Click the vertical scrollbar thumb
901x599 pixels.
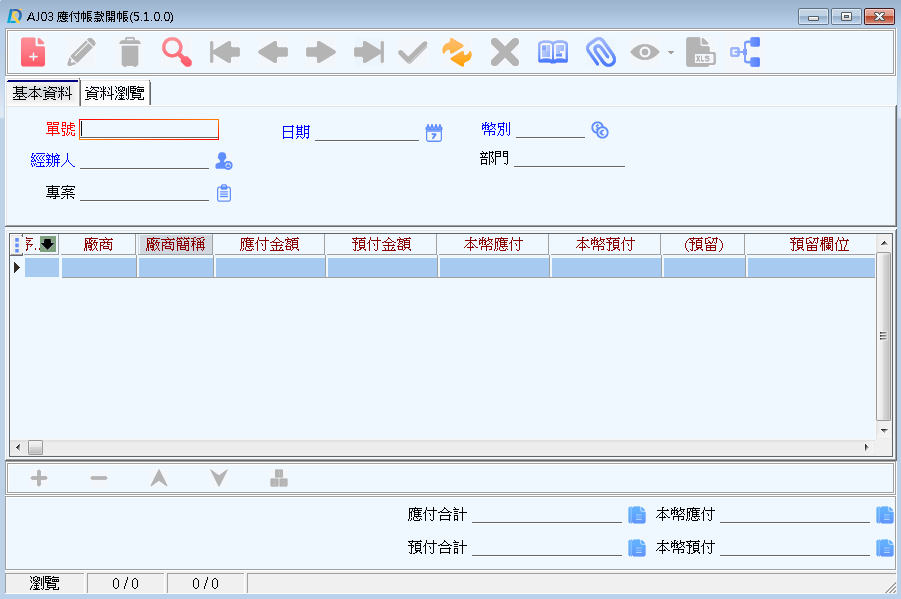coord(884,336)
